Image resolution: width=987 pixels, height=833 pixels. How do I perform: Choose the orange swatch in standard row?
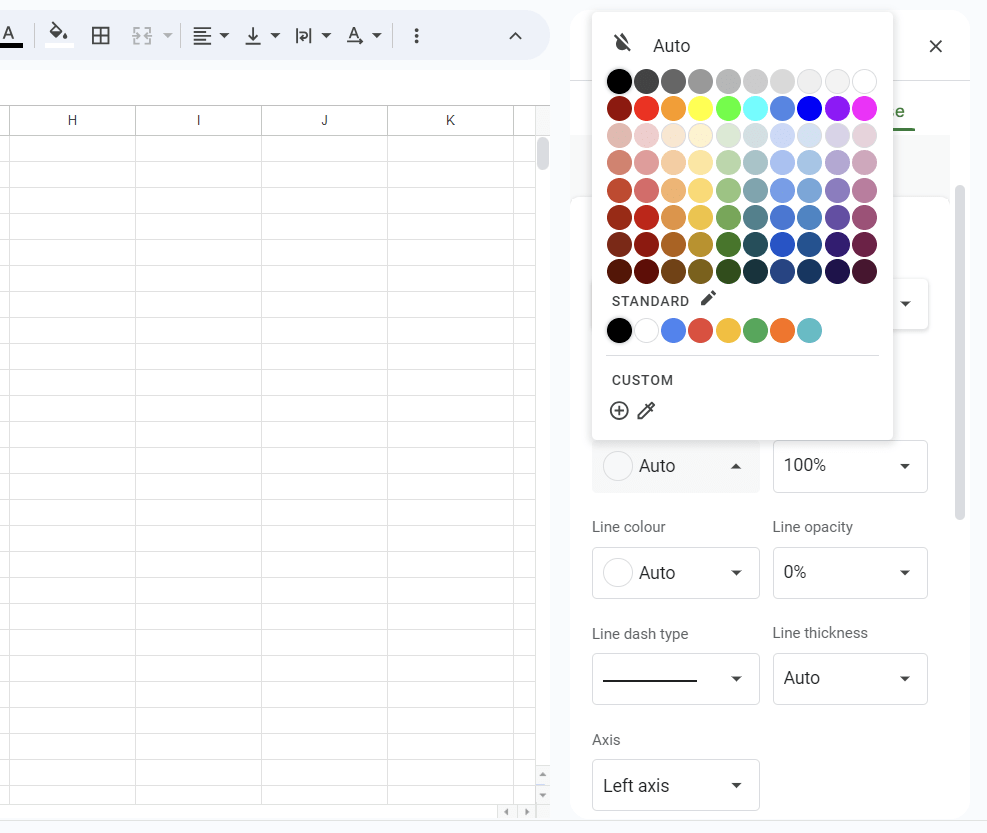(782, 331)
